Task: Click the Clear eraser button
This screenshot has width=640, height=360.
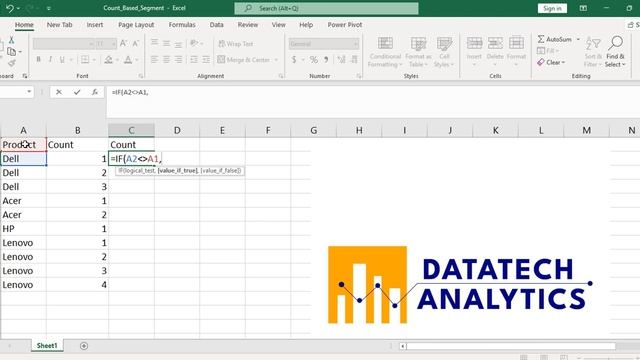Action: coord(551,62)
